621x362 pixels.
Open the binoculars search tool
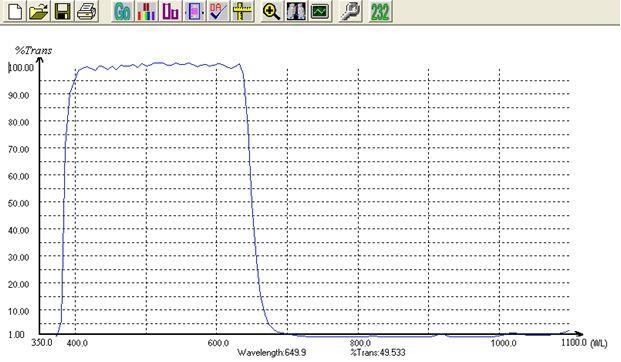[295, 11]
